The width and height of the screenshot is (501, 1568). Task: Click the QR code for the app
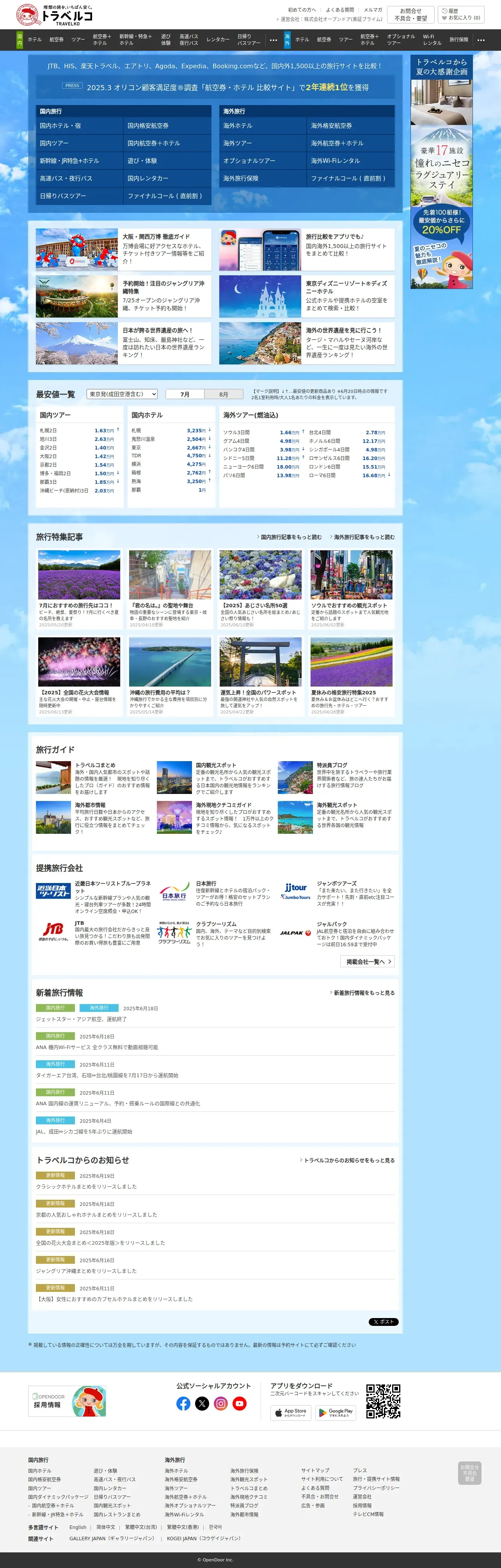[383, 1402]
